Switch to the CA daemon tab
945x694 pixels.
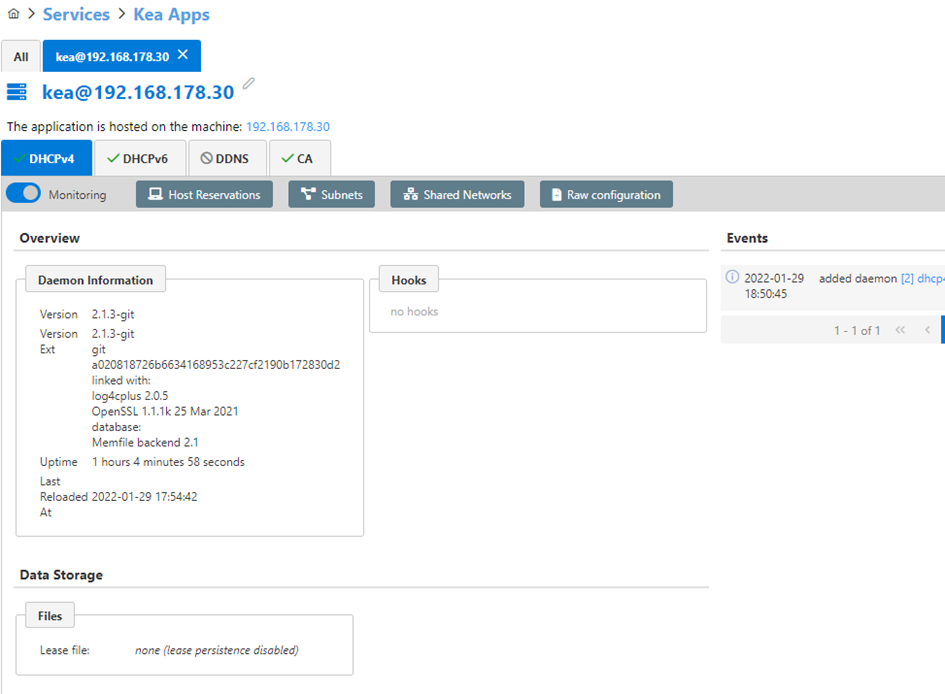click(300, 158)
